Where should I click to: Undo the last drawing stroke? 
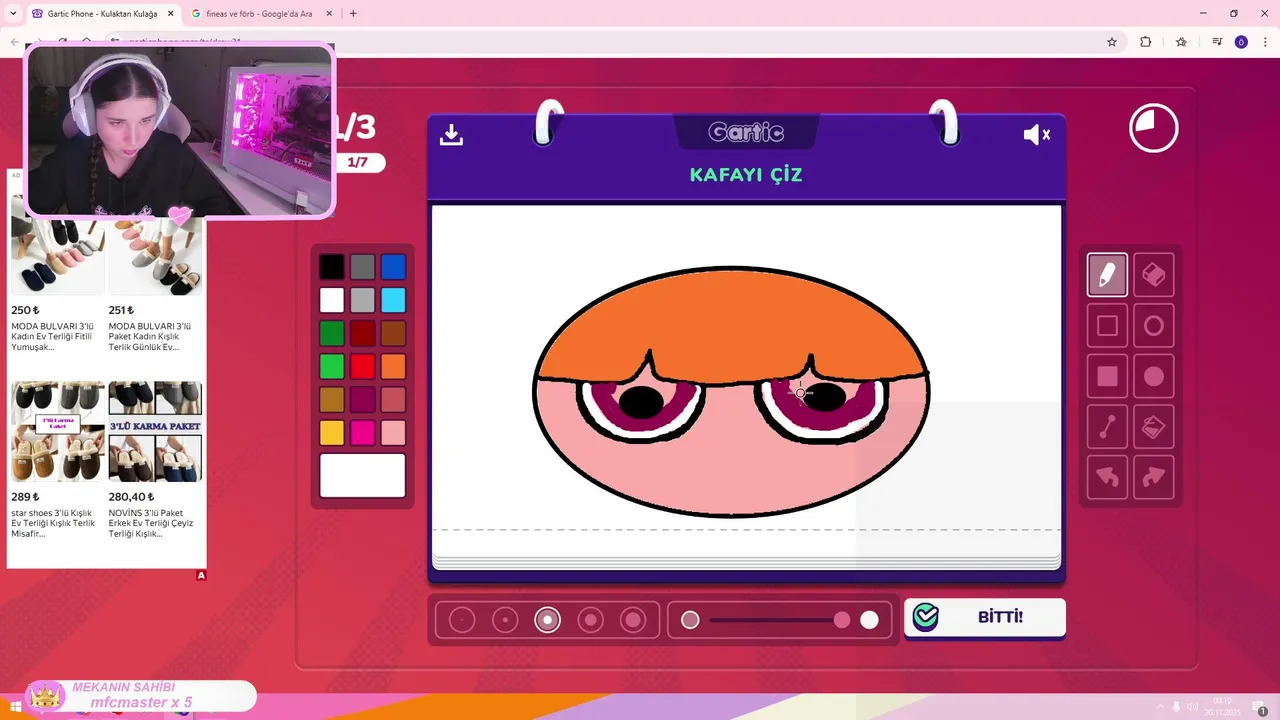1107,478
